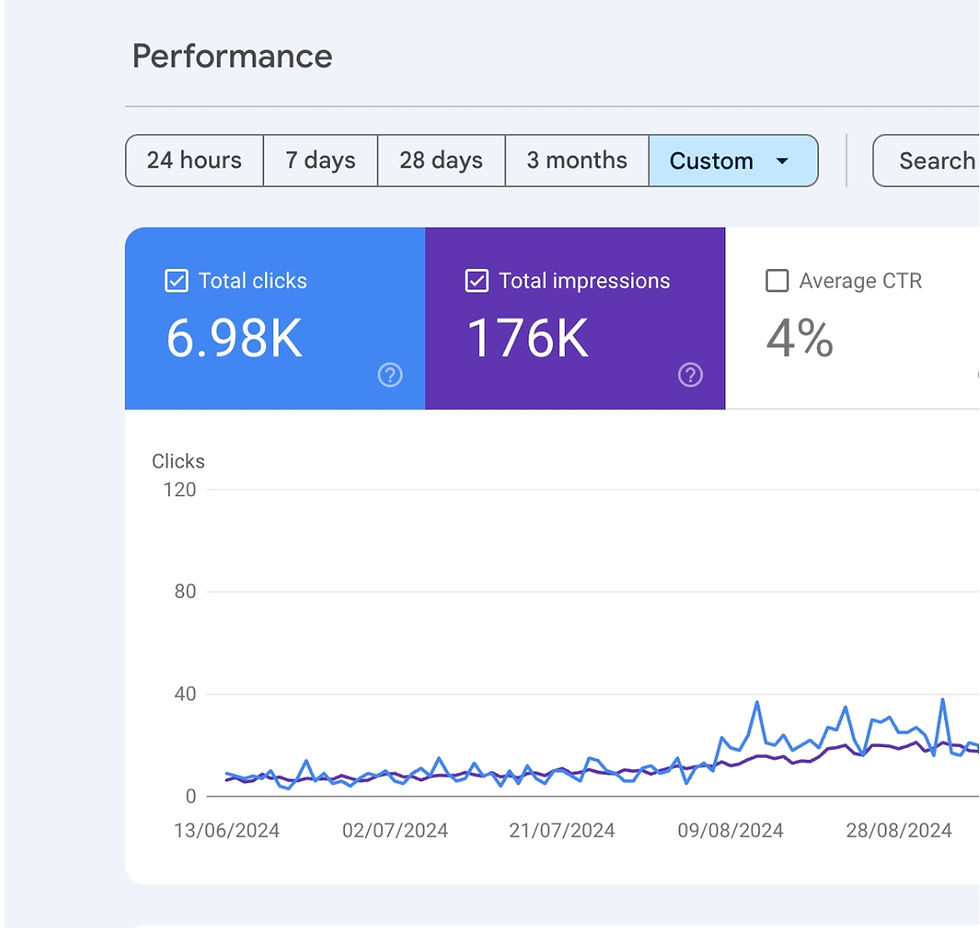Enable the Average CTR checkbox
Screen dimensions: 980x928
777,281
